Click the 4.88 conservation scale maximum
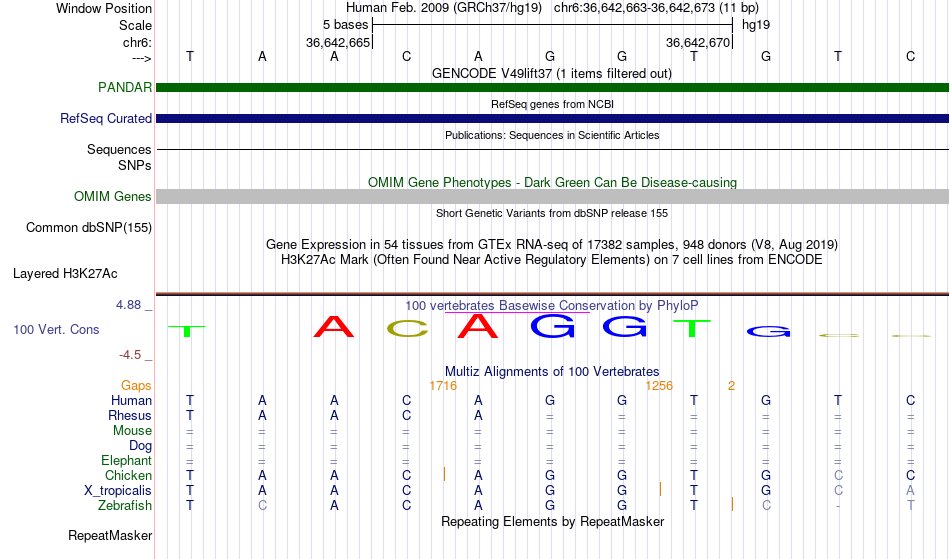Viewport: 950px width, 559px height. (x=128, y=305)
